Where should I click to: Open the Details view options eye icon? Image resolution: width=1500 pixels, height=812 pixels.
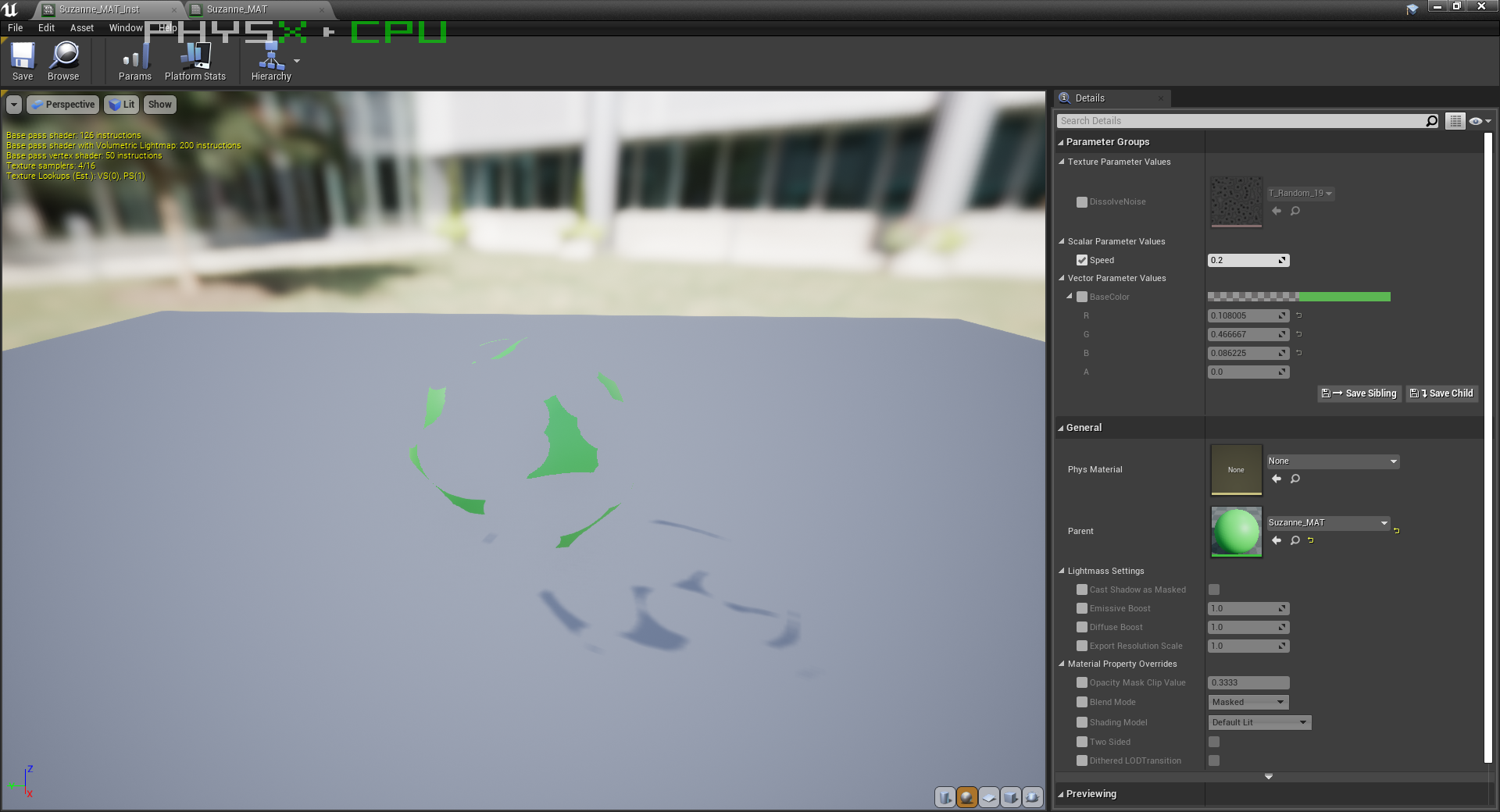(x=1478, y=121)
